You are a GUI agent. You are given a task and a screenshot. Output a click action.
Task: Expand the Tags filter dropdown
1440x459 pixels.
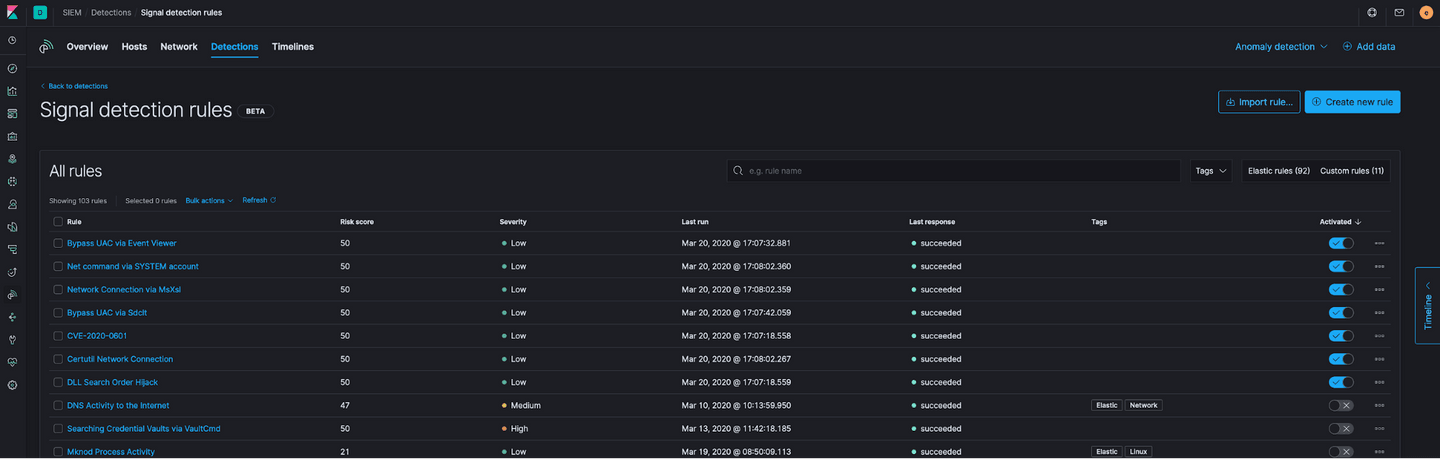[1210, 171]
